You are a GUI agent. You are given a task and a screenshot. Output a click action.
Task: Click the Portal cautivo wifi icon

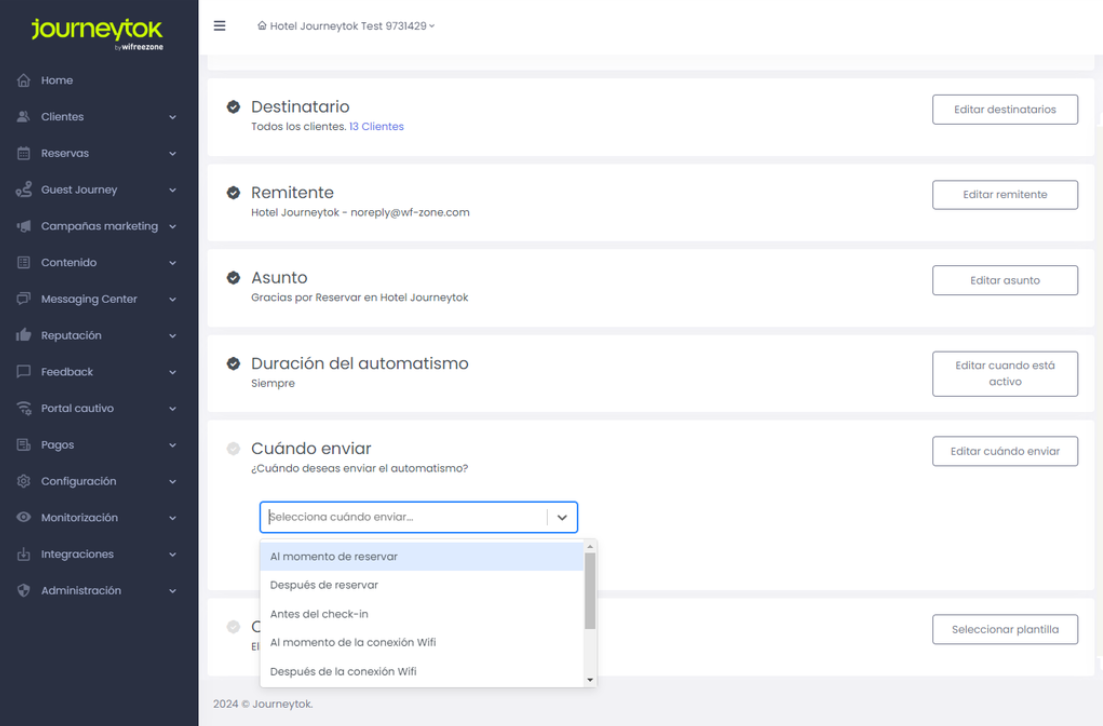(24, 409)
